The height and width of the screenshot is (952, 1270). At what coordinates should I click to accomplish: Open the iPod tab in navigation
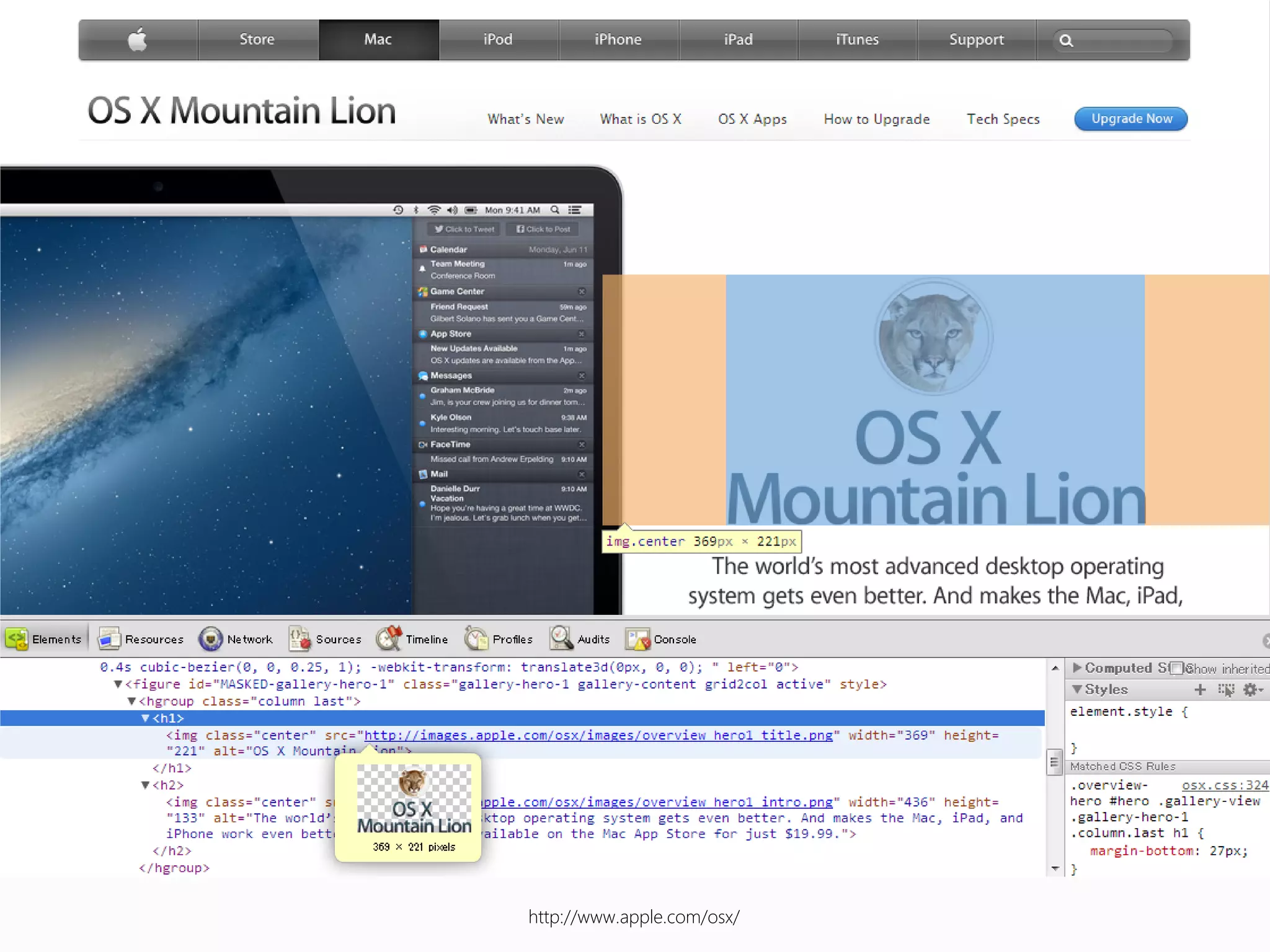(498, 40)
